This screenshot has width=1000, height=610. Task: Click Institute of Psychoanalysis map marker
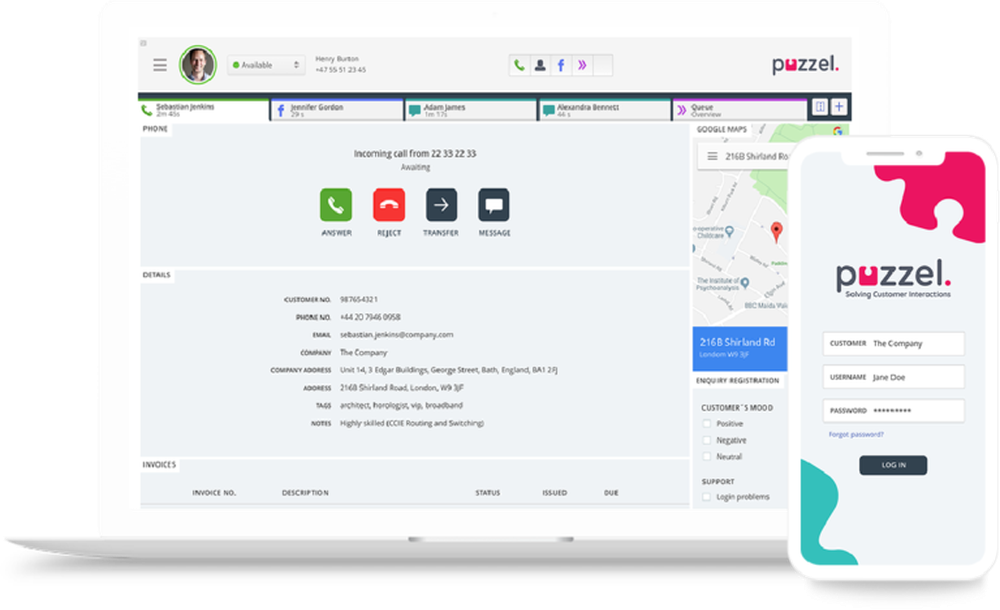pyautogui.click(x=744, y=283)
